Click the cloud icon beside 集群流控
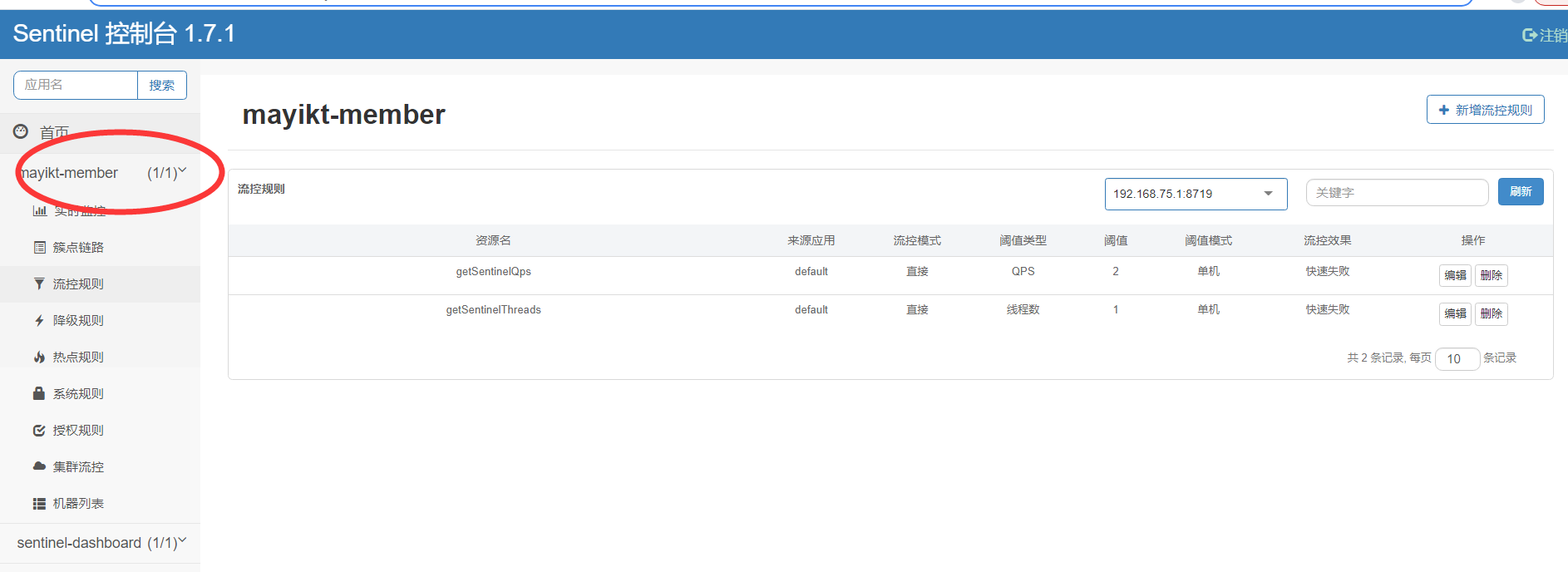The image size is (1568, 572). tap(39, 466)
